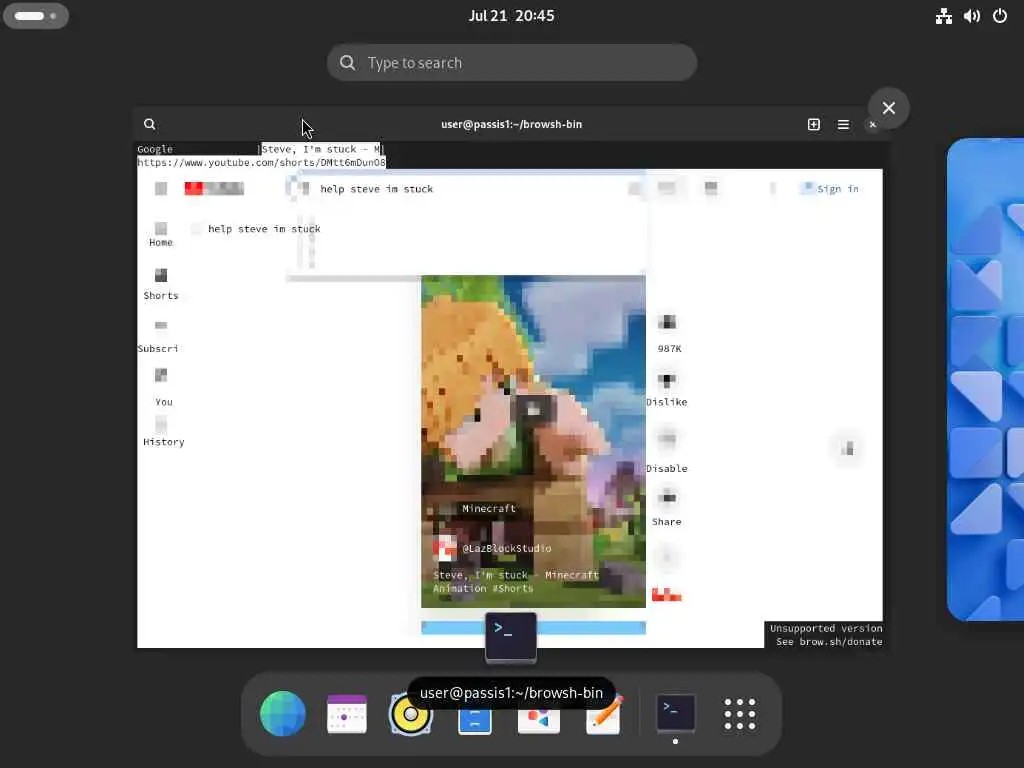Switch to the blue workspace on the right
The image size is (1024, 768).
pos(986,379)
